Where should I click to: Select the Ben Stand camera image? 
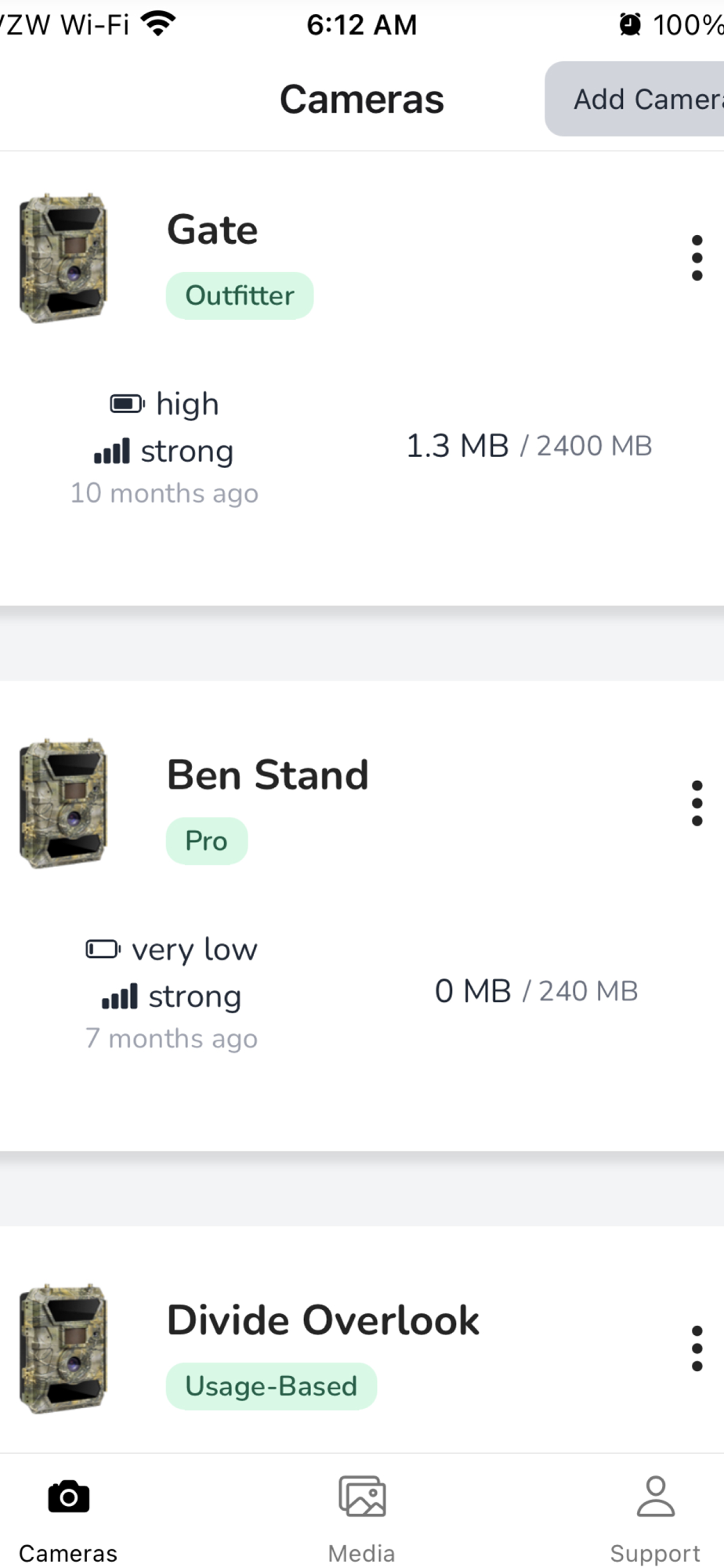click(x=63, y=803)
